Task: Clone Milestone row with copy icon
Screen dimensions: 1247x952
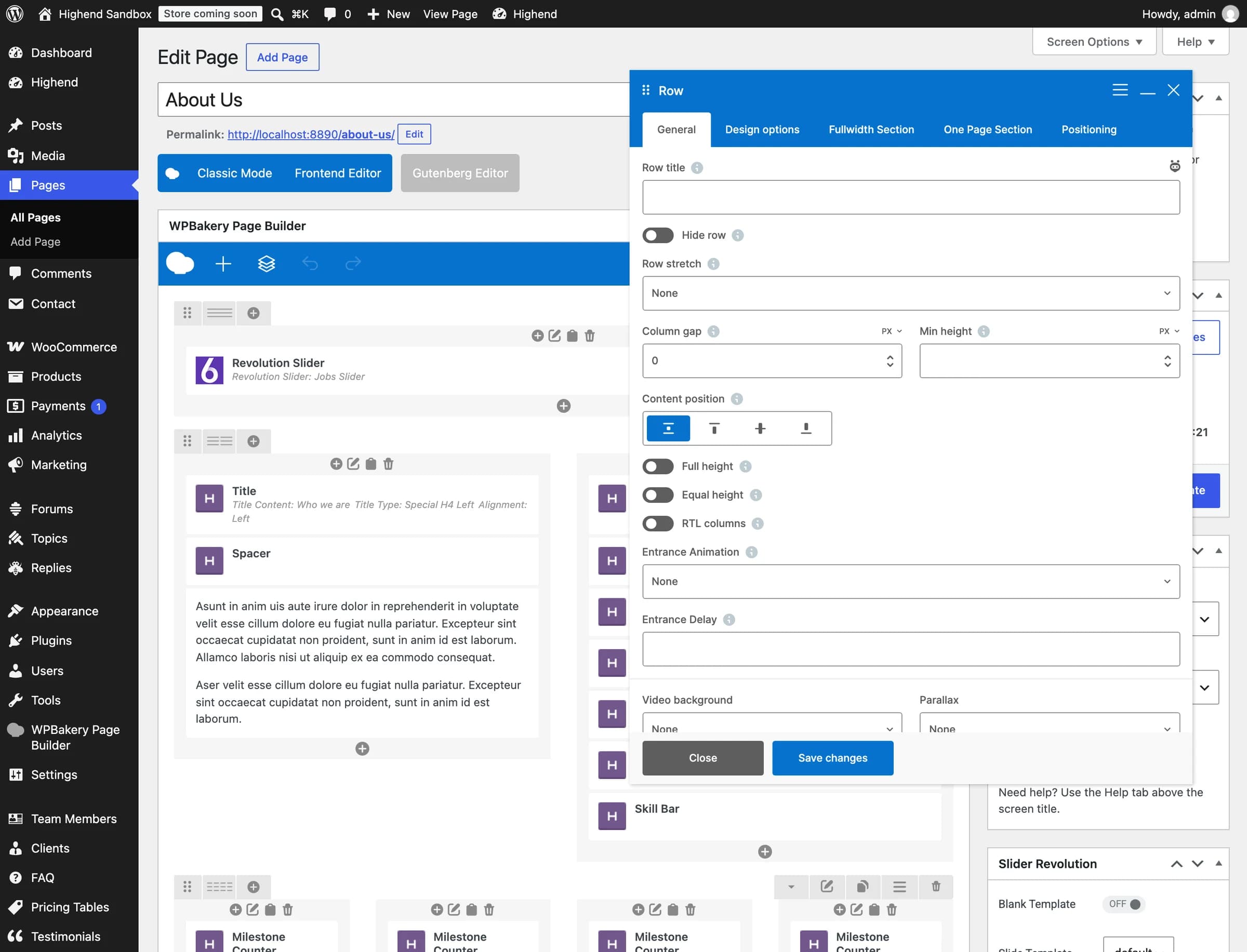Action: [x=863, y=887]
